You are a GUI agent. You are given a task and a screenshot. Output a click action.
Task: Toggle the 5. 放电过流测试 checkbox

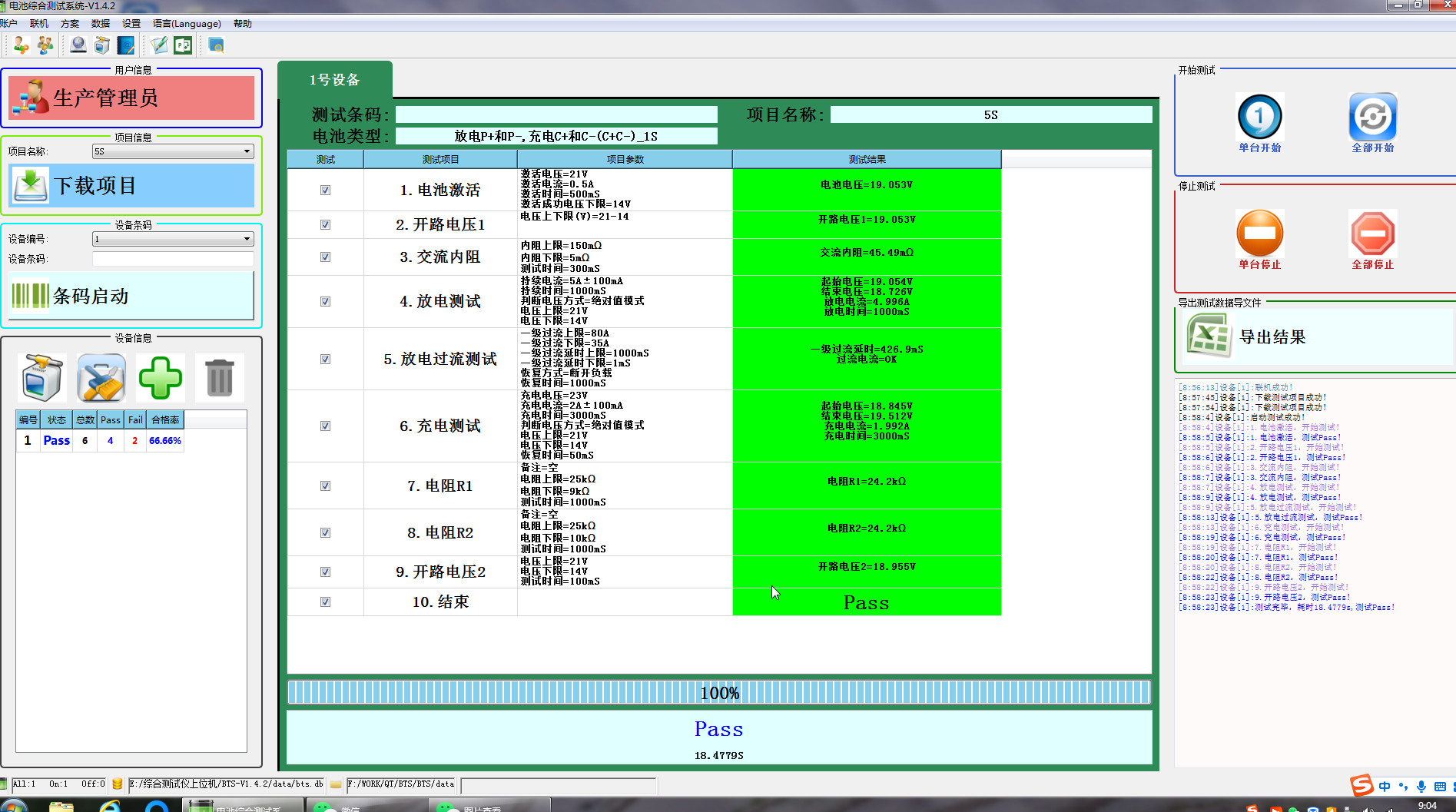[325, 359]
